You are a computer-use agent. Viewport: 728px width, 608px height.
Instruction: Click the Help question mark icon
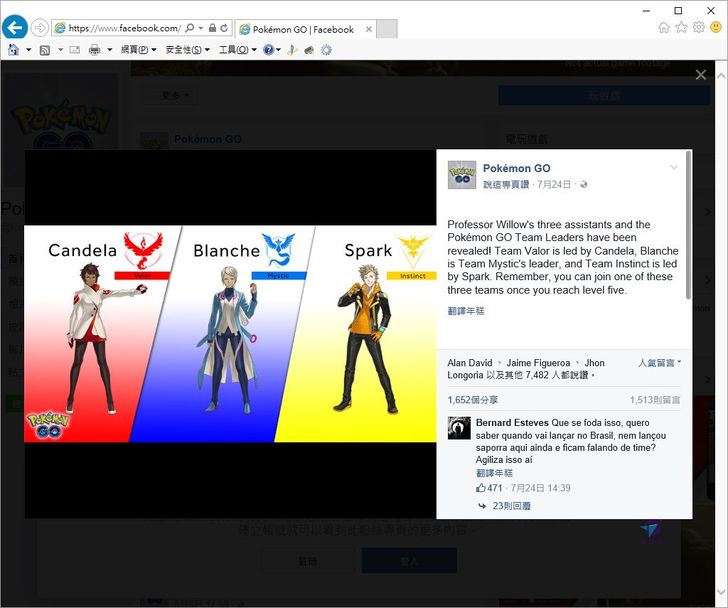point(269,50)
